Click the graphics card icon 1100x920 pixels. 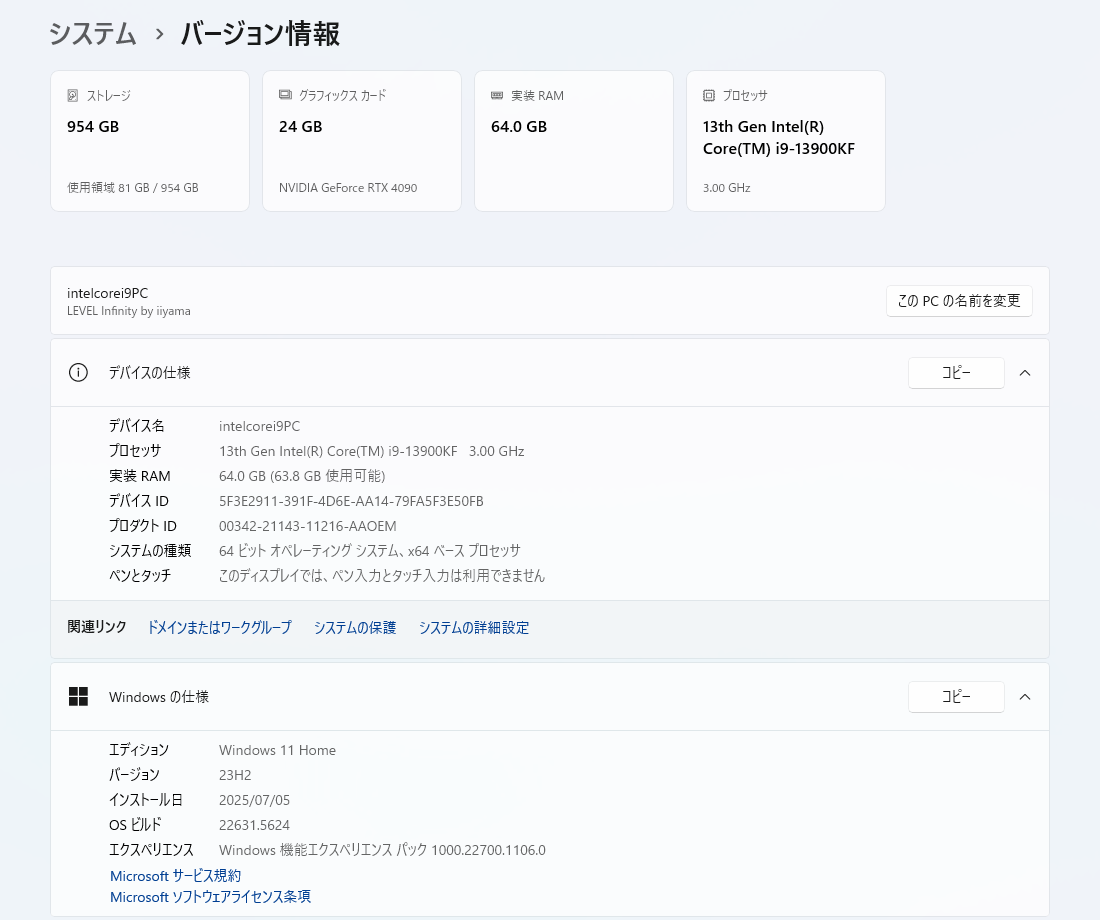285,95
